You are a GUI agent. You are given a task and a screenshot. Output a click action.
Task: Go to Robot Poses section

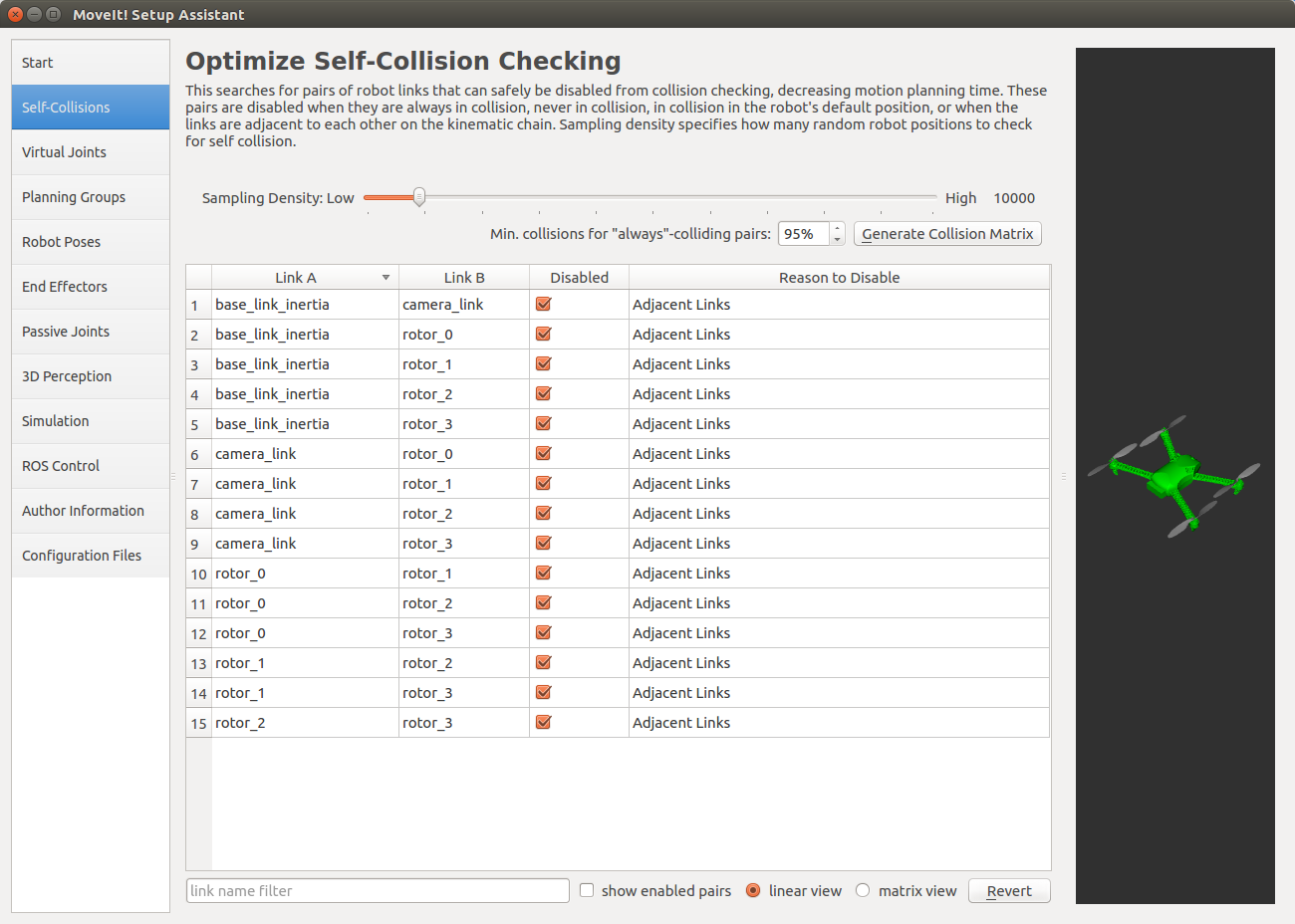(x=91, y=242)
